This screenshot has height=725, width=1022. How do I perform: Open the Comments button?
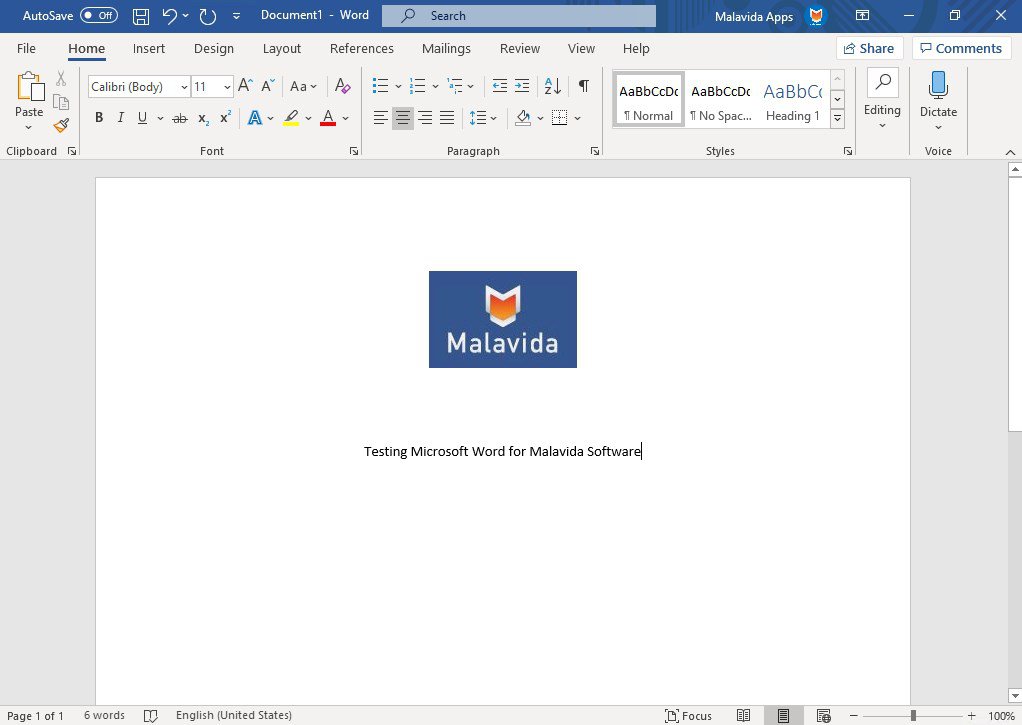pyautogui.click(x=961, y=48)
